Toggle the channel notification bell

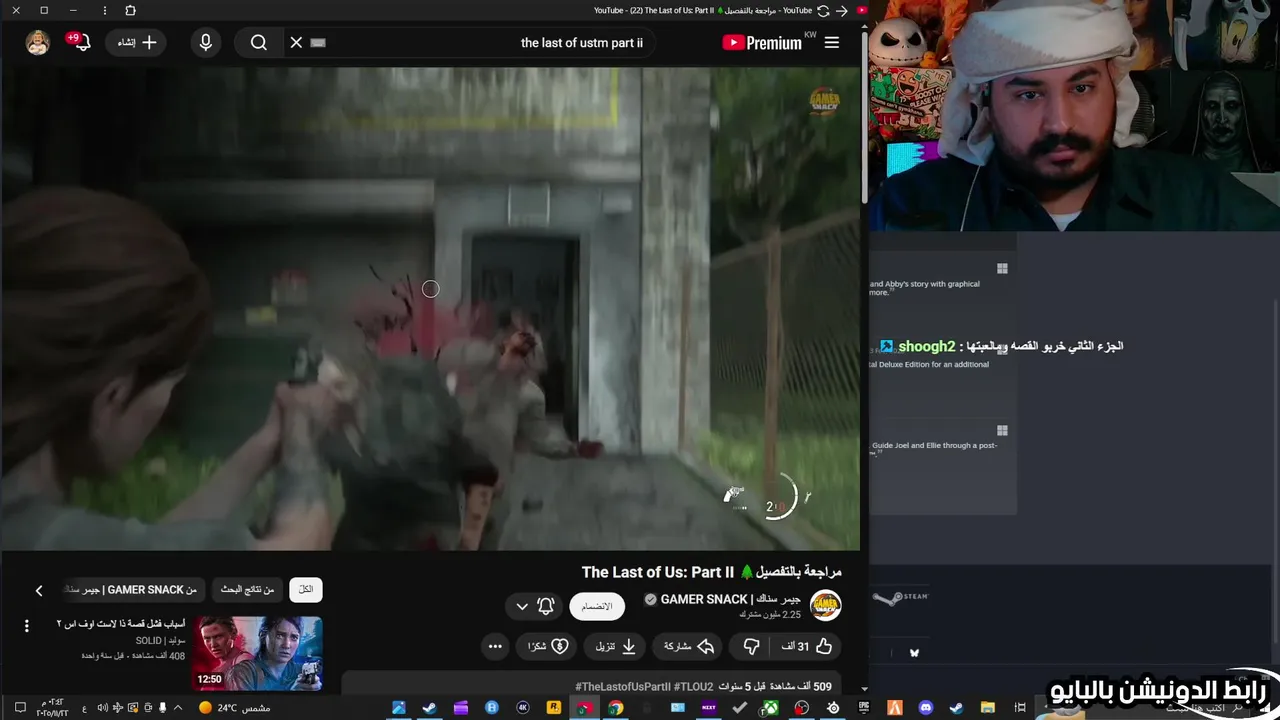(546, 606)
